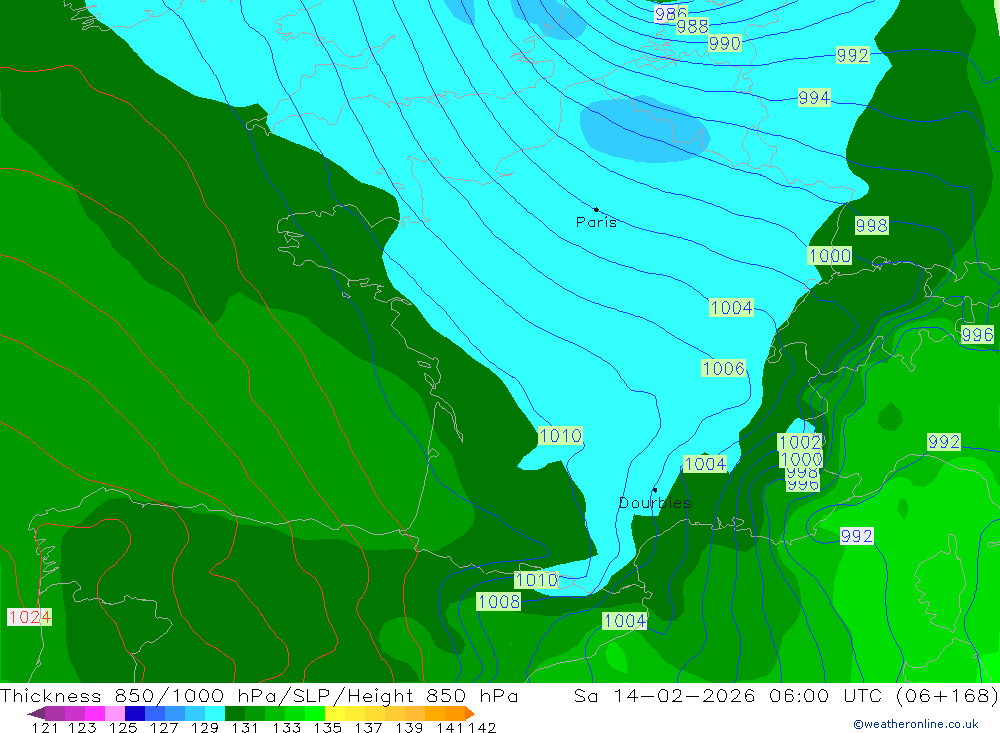Screen dimensions: 1000x733
Task: Click the 142 legend value
Action: pos(482,728)
